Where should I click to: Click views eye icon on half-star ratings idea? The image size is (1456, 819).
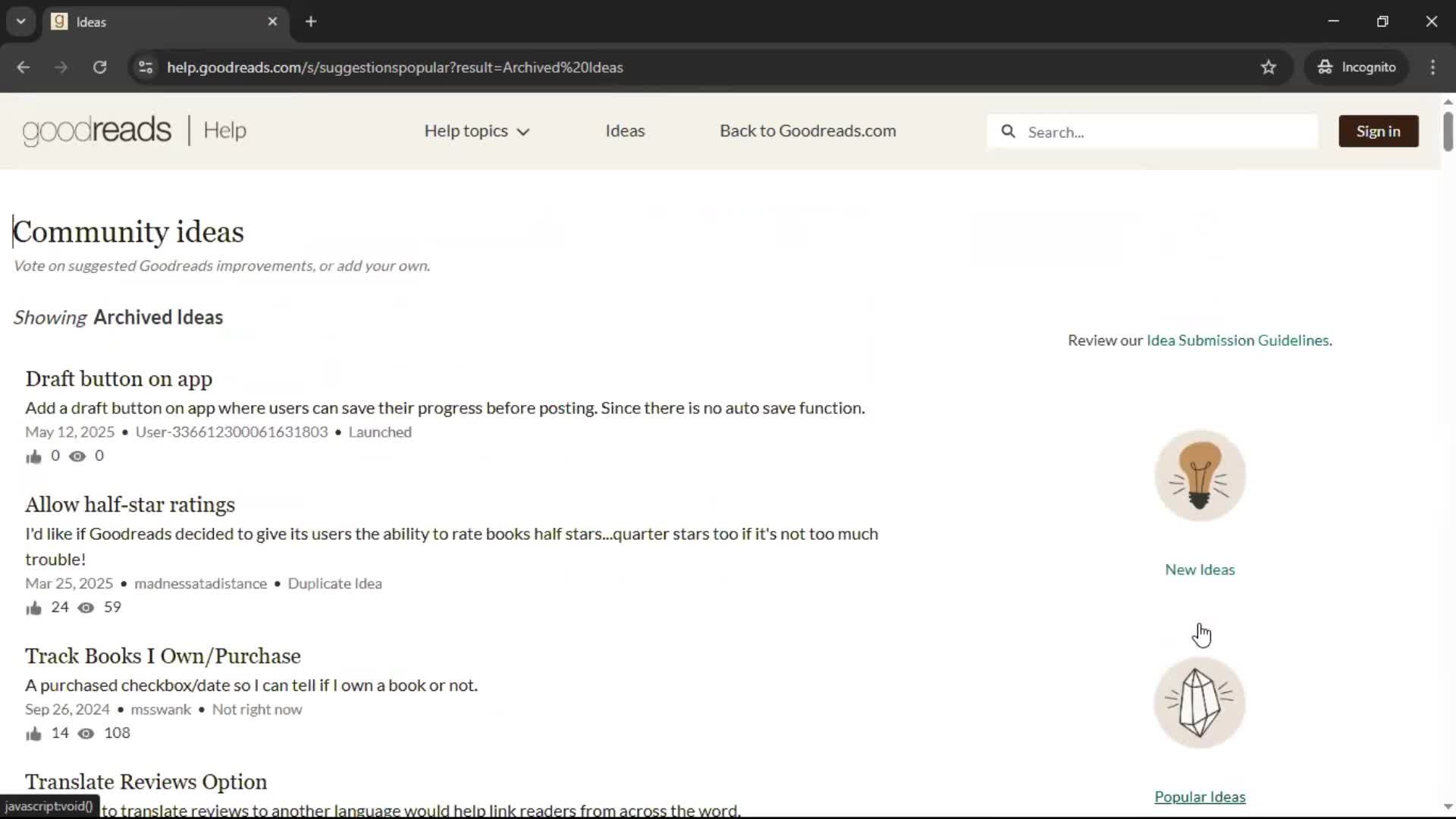click(86, 608)
